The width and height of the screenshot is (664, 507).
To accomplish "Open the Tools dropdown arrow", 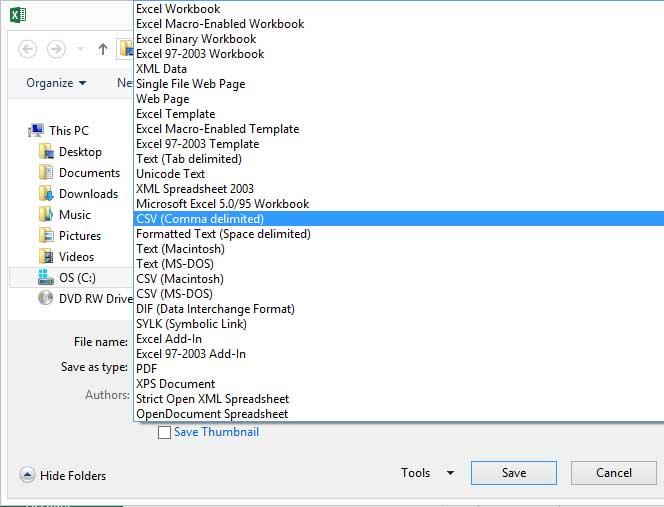I will 451,473.
